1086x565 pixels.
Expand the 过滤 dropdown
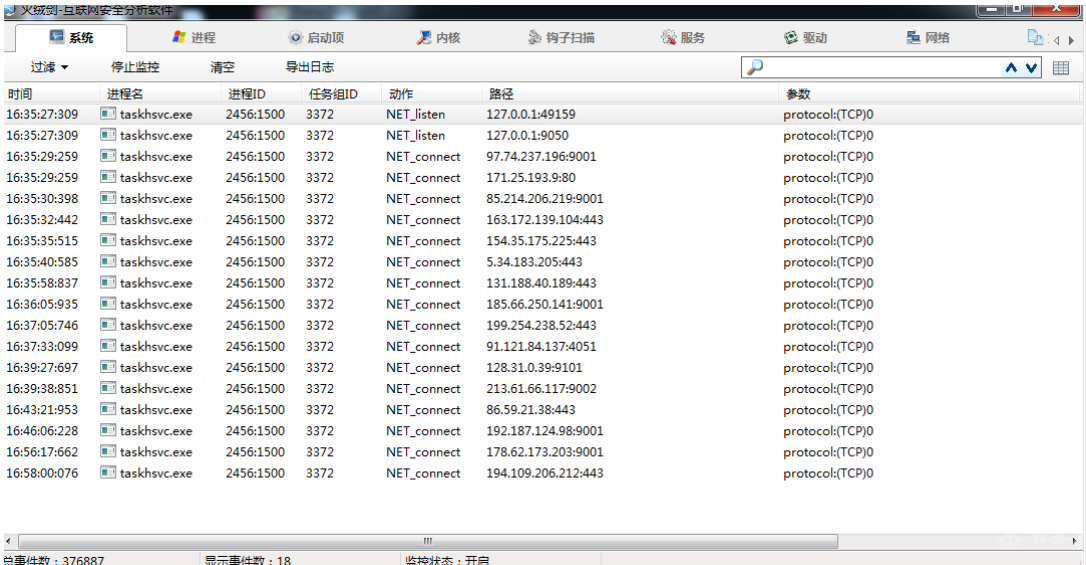pyautogui.click(x=49, y=67)
